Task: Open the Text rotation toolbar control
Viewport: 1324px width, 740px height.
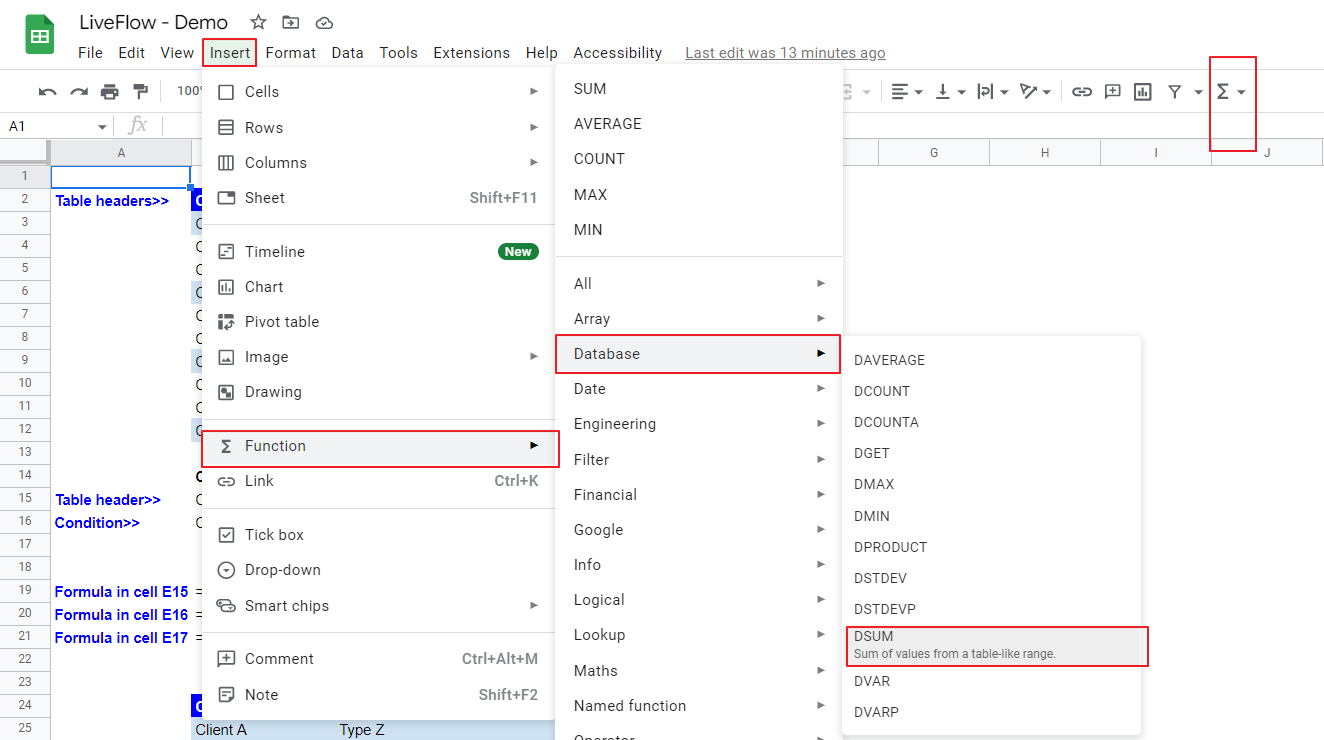Action: 1035,92
